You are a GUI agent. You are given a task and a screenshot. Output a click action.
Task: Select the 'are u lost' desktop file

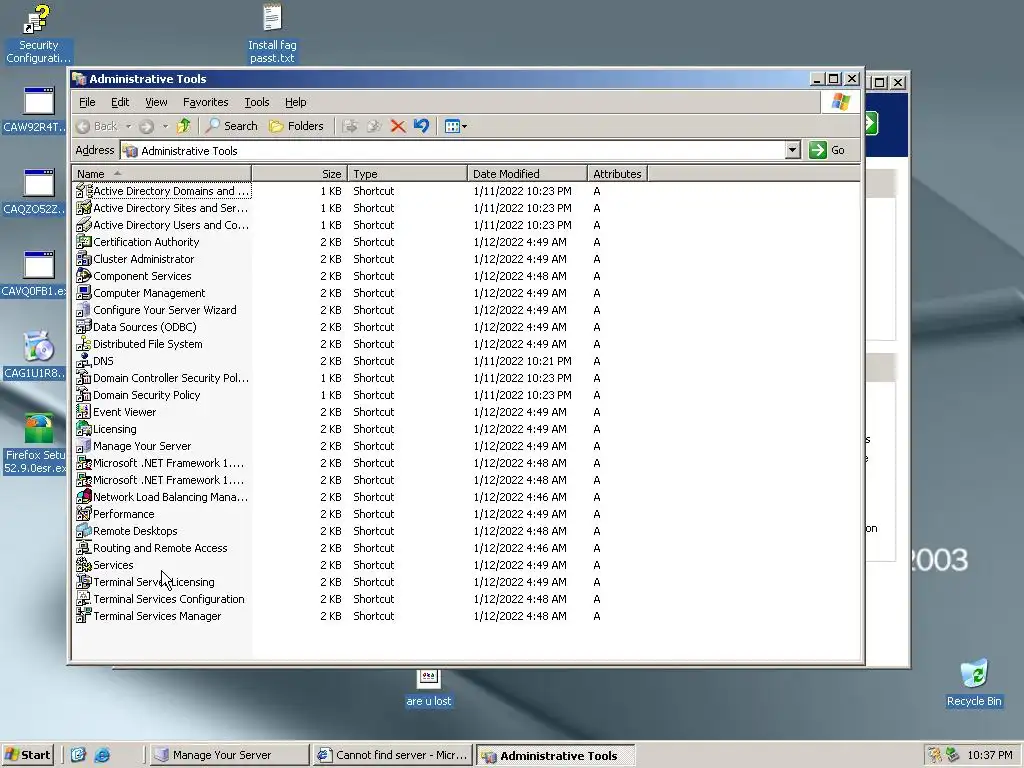428,687
